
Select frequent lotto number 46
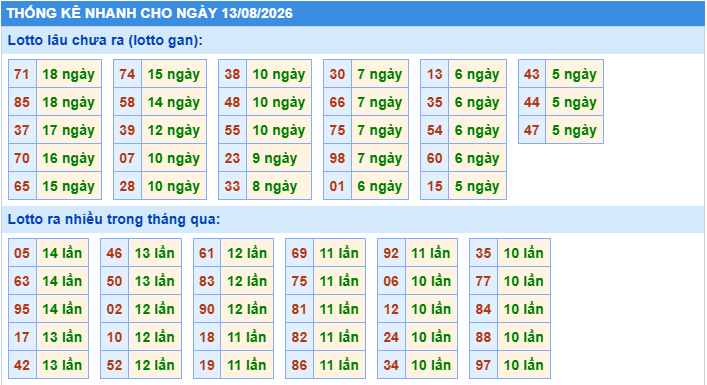tap(115, 253)
